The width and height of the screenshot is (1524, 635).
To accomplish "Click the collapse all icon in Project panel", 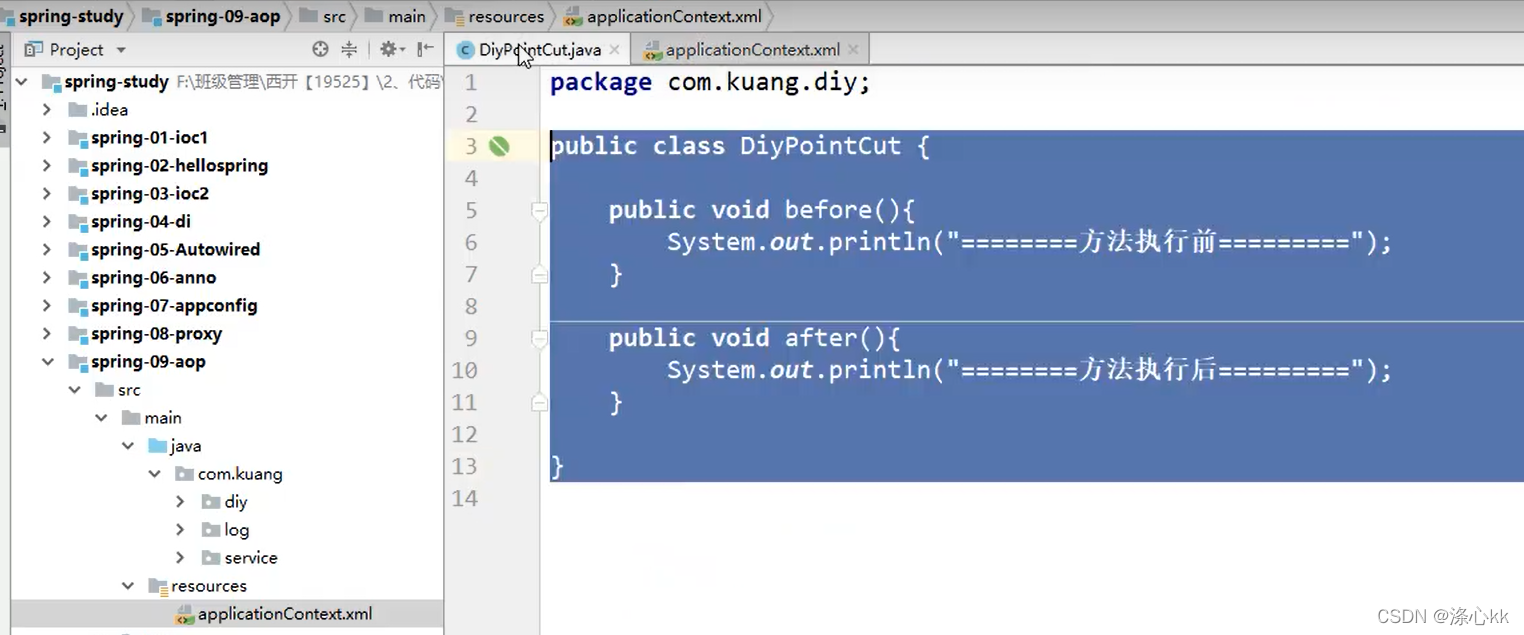I will tap(349, 49).
